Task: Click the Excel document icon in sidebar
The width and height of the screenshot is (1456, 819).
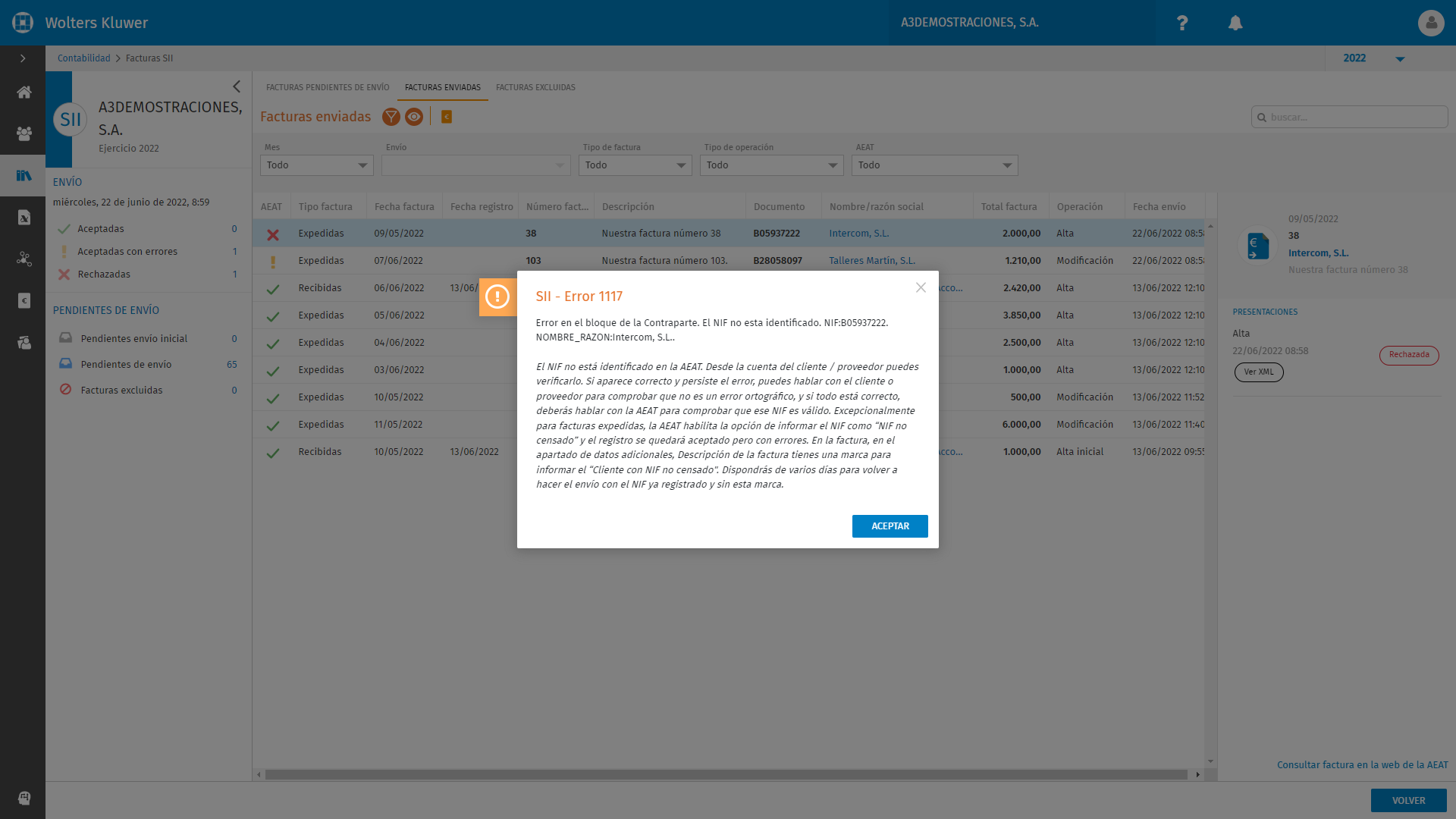Action: tap(24, 218)
